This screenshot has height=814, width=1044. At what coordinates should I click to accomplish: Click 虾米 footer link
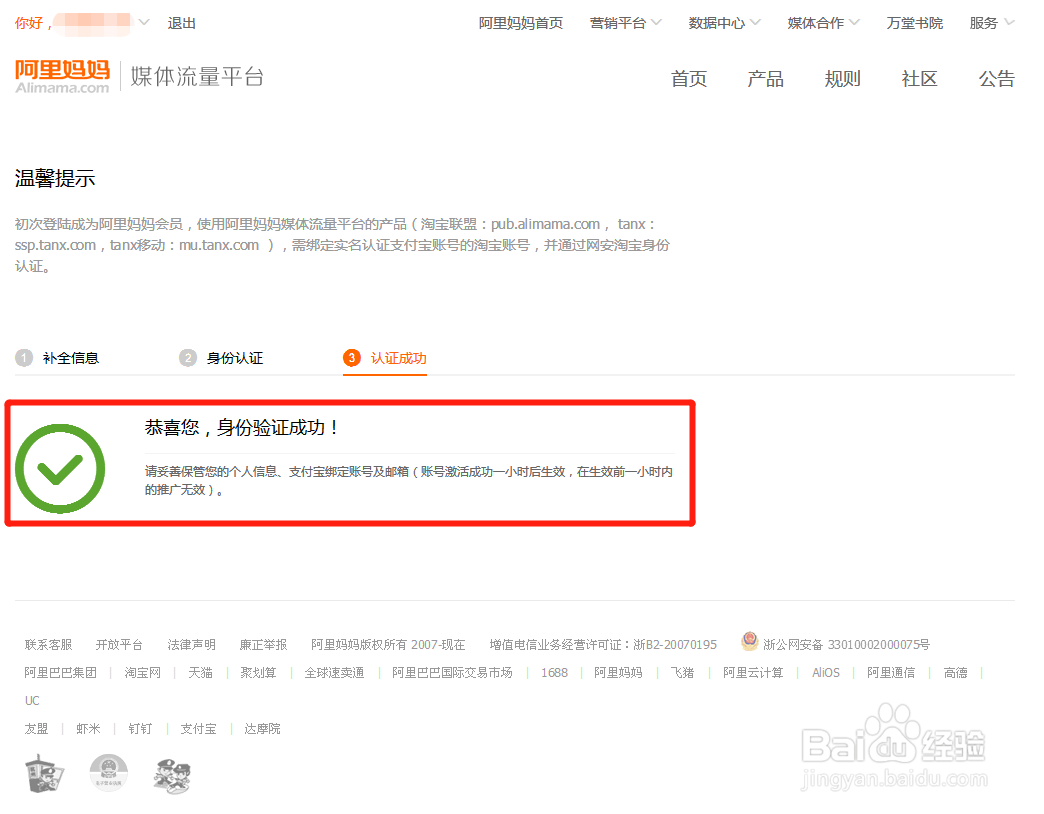88,728
